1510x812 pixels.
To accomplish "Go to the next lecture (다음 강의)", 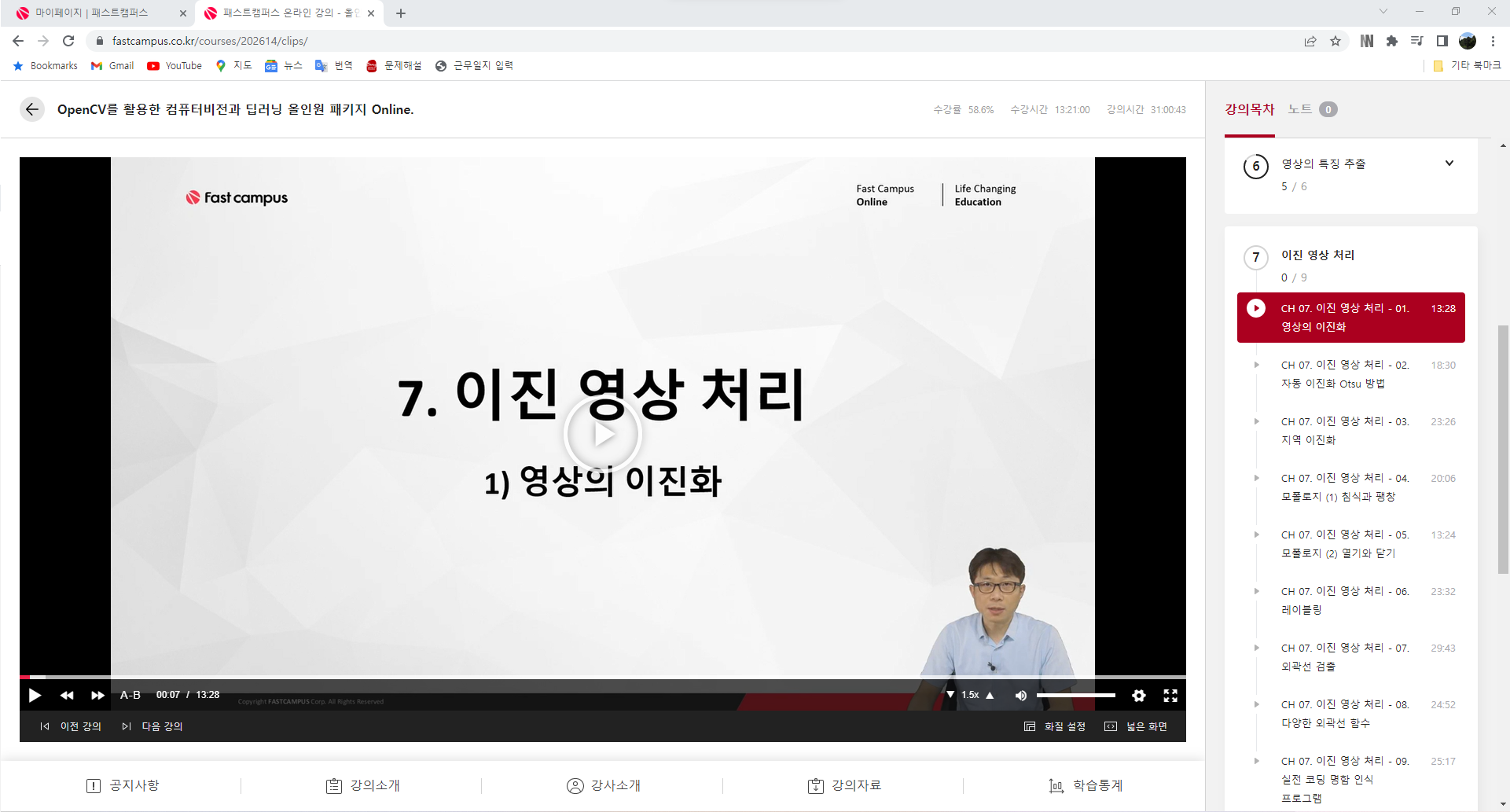I will pyautogui.click(x=152, y=726).
